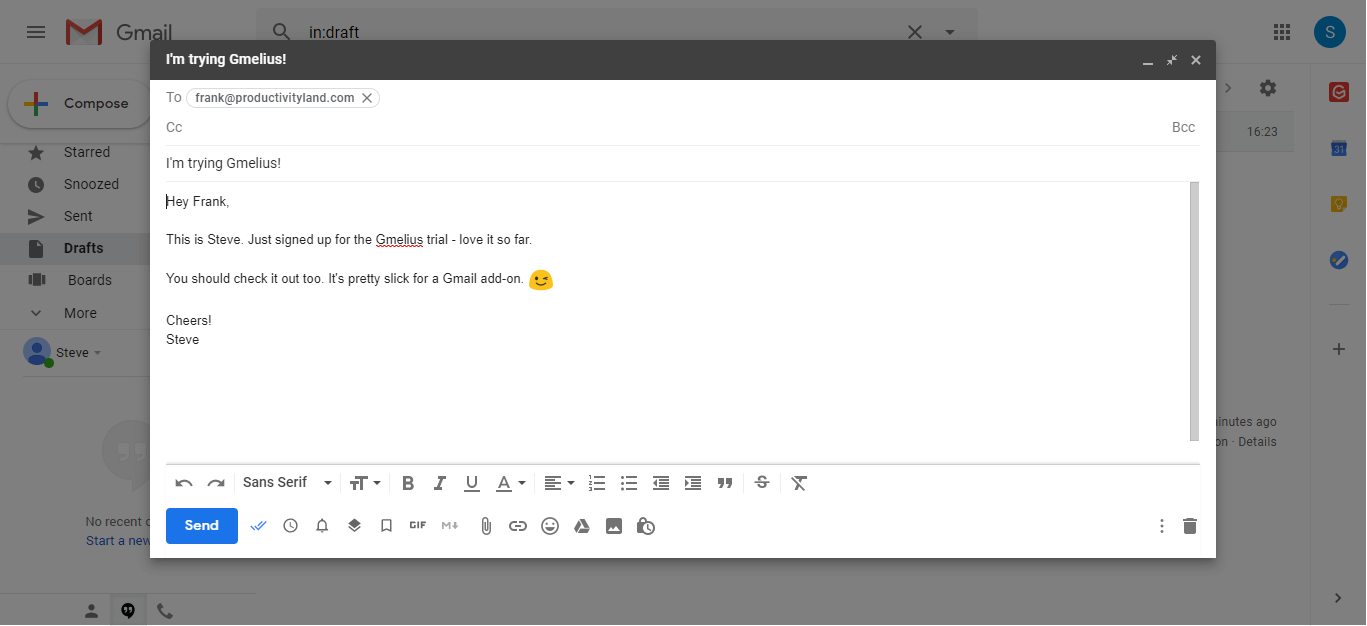This screenshot has height=626, width=1367.
Task: Open the Gmail main menu hamburger
Action: 36,32
